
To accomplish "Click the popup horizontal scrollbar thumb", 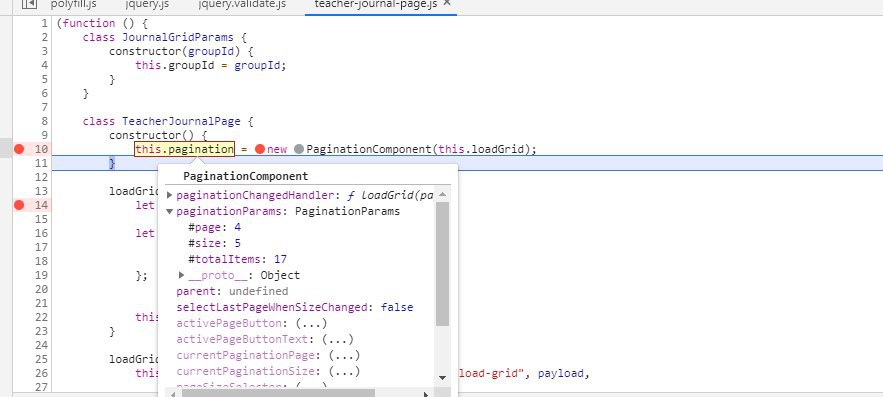I will tap(278, 393).
